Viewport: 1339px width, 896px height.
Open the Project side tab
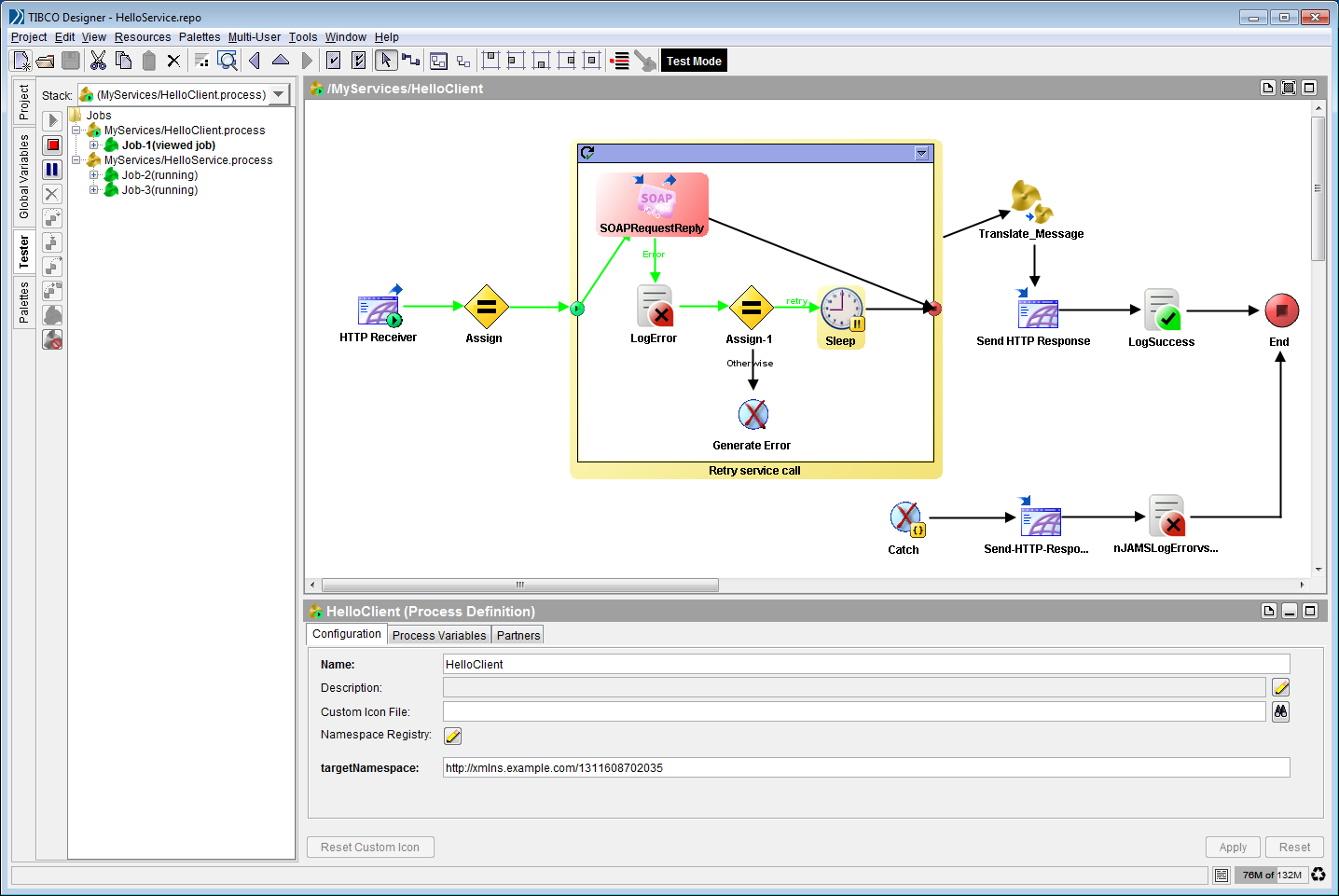coord(23,103)
